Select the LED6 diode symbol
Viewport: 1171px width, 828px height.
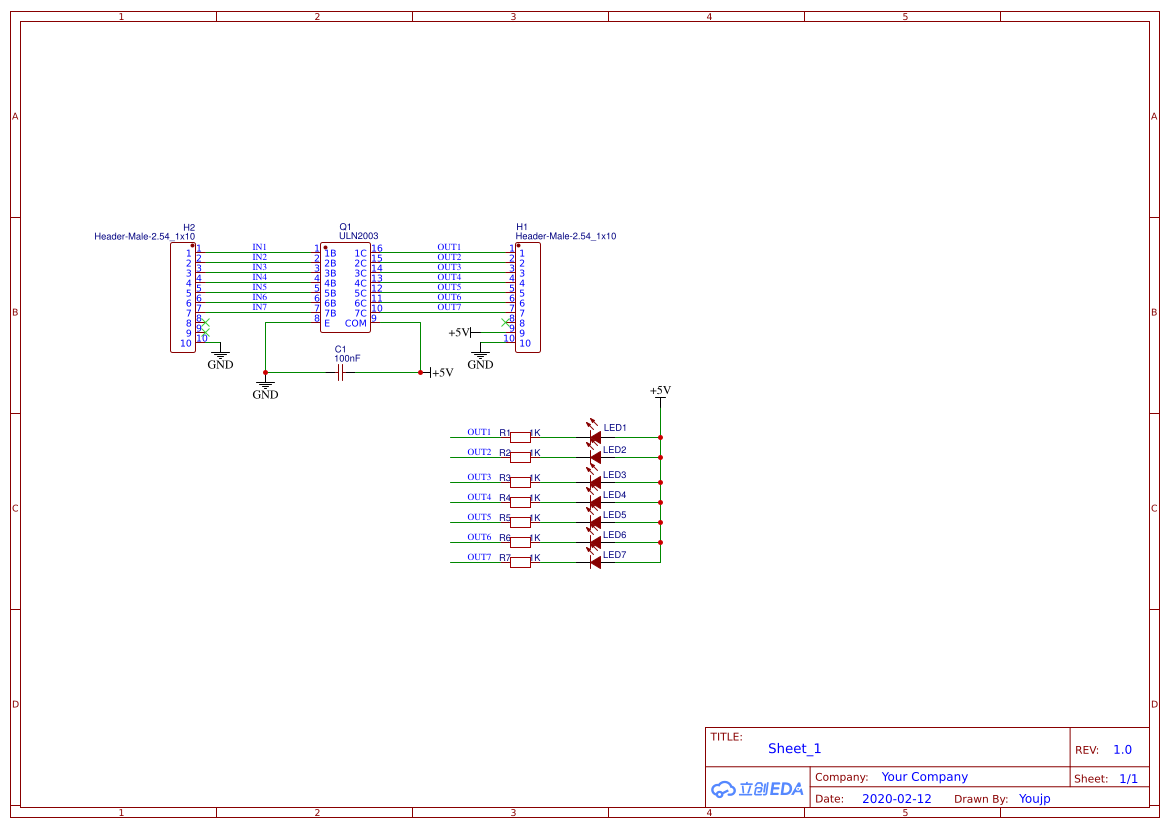(x=594, y=542)
